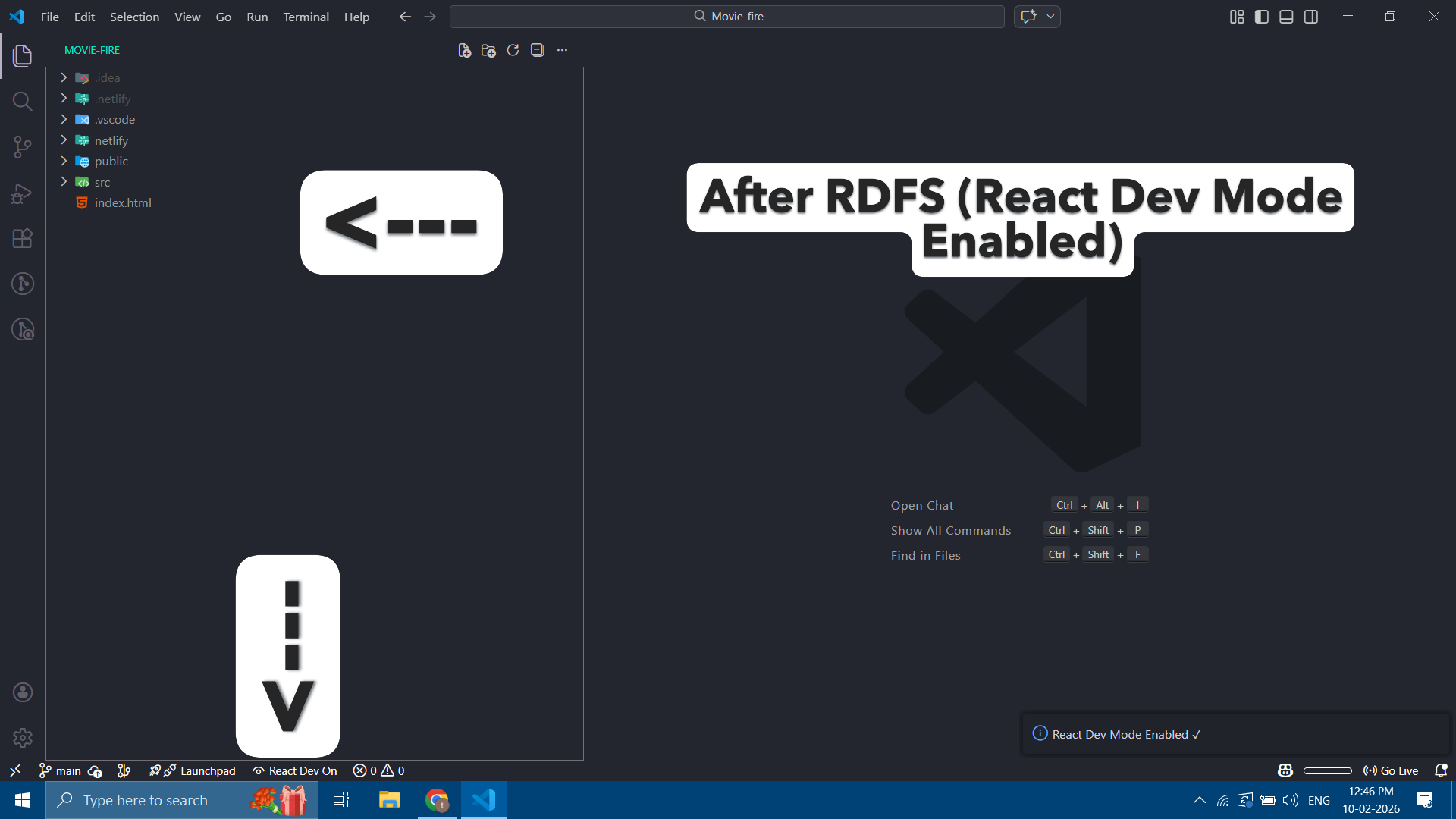Refresh the explorer file tree

coord(513,50)
